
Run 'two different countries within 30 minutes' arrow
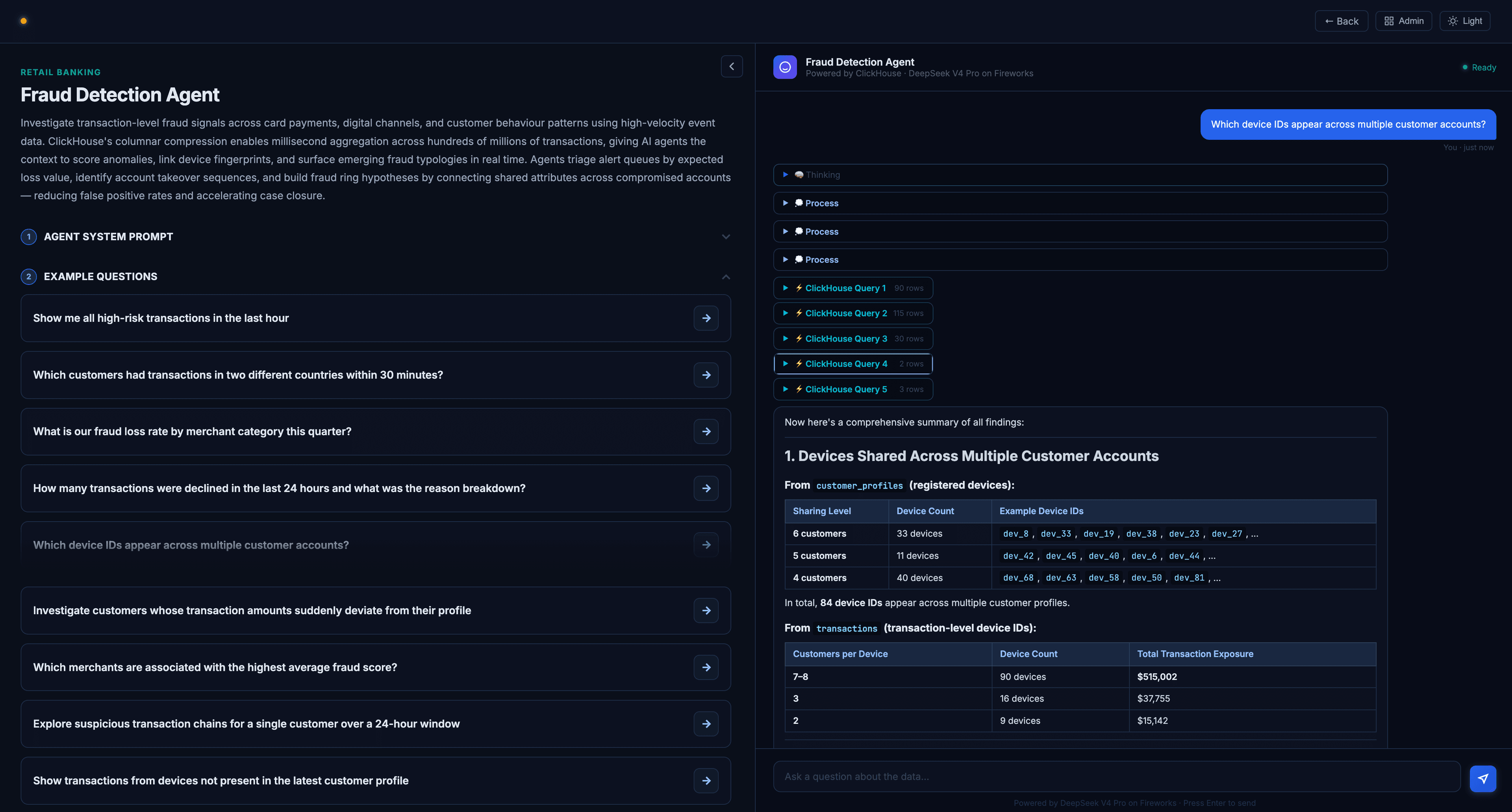[x=706, y=375]
